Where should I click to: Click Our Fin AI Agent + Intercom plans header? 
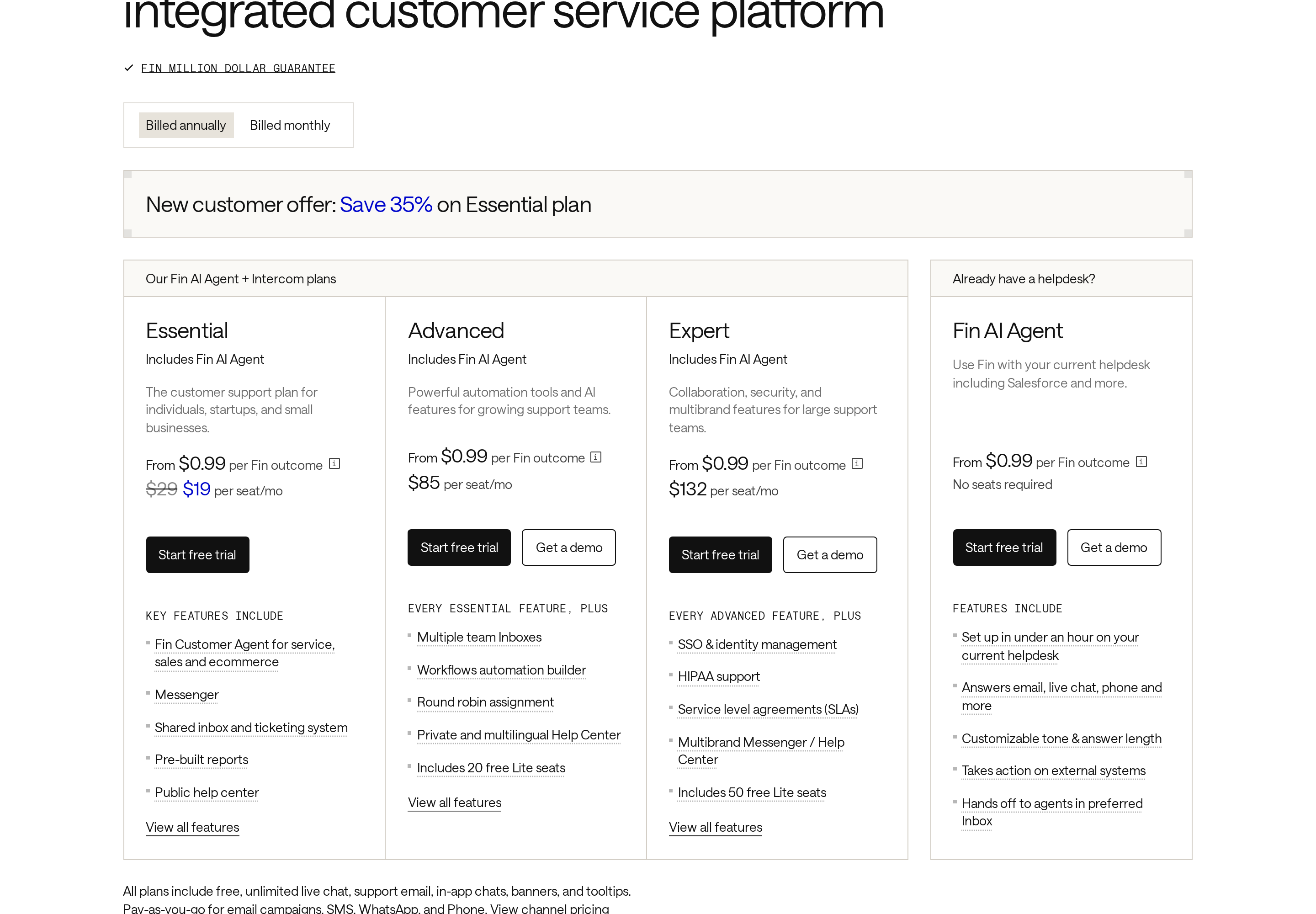(x=240, y=279)
